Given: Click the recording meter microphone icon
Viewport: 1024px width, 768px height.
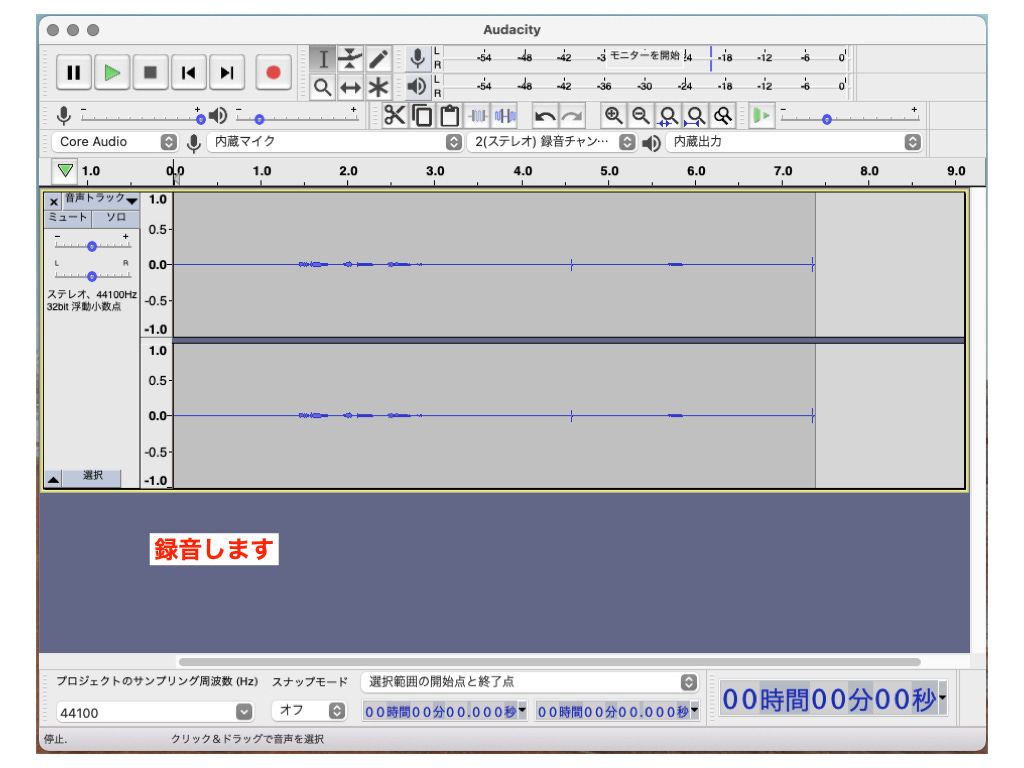Looking at the screenshot, I should pos(417,58).
